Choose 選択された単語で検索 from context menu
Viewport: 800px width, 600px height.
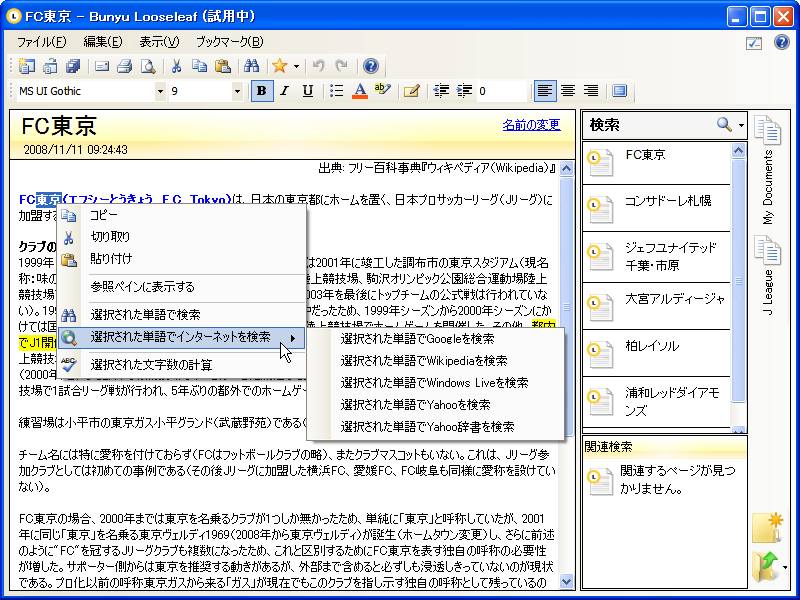(x=182, y=315)
